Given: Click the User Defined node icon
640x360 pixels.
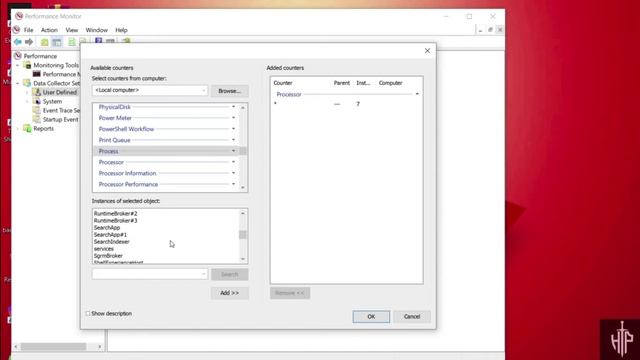Looking at the screenshot, I should pyautogui.click(x=37, y=92).
